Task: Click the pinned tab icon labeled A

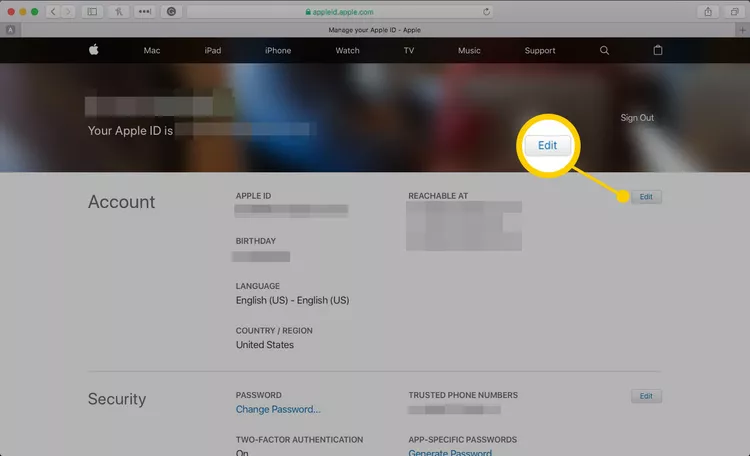Action: (x=11, y=30)
